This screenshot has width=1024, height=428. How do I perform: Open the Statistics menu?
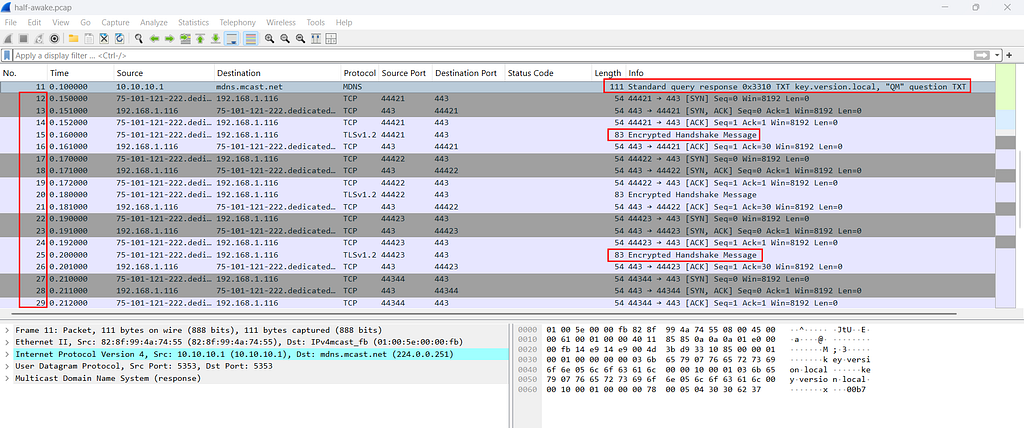pyautogui.click(x=194, y=22)
